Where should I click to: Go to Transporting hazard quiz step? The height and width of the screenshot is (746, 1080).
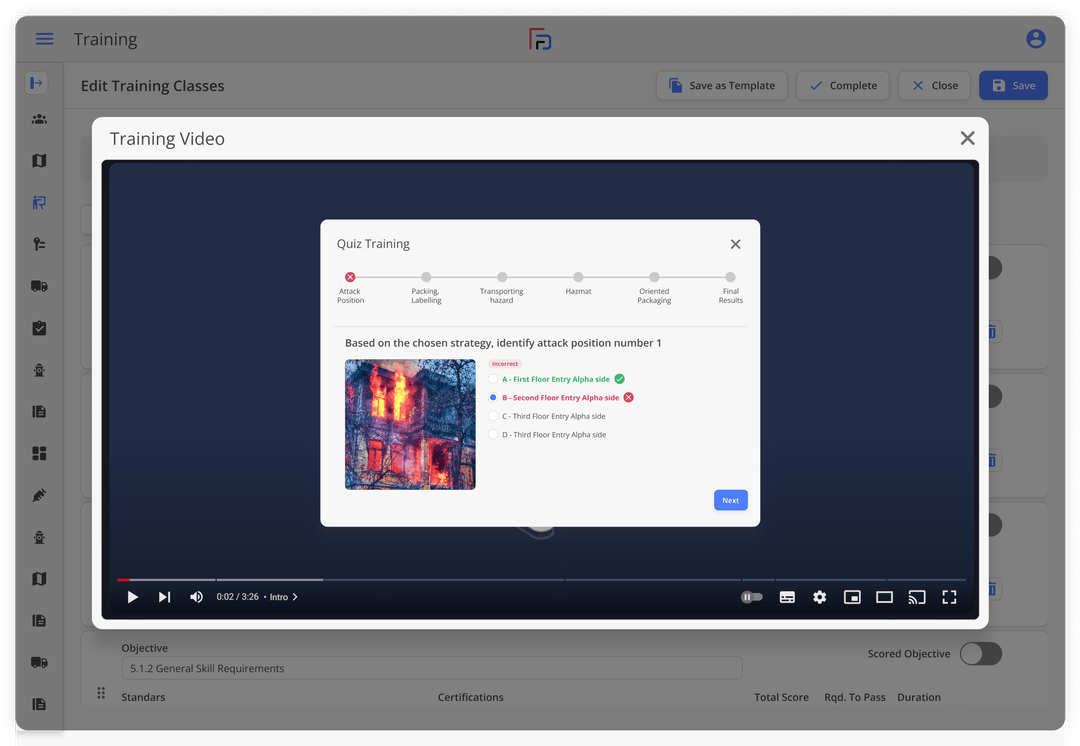pyautogui.click(x=502, y=277)
